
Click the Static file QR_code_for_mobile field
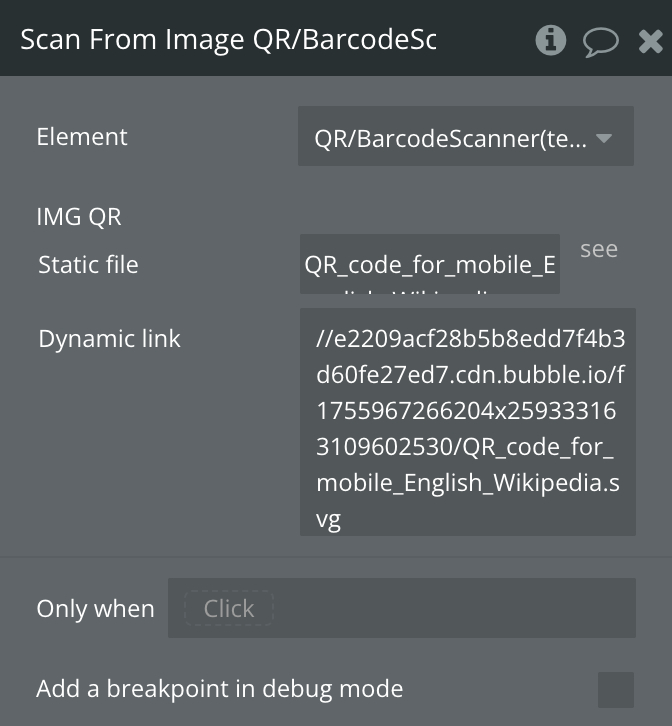(x=429, y=265)
